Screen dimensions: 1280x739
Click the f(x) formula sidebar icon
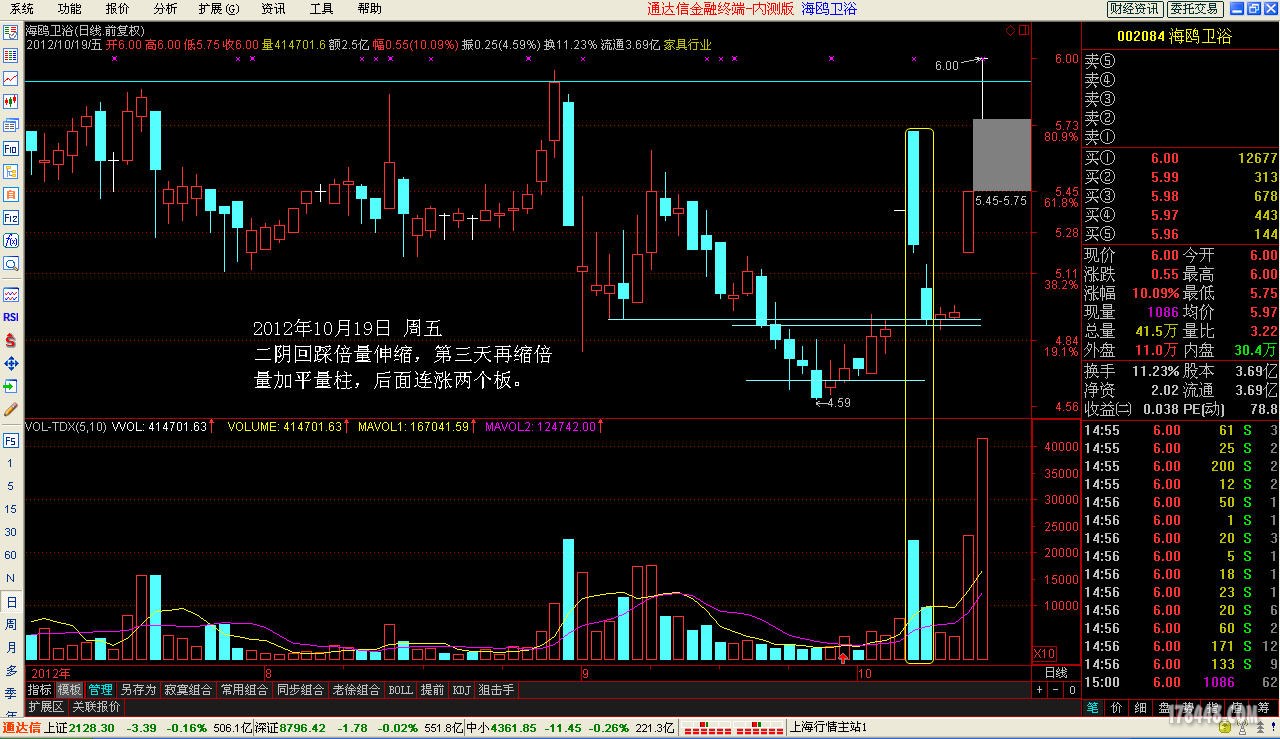coord(11,240)
